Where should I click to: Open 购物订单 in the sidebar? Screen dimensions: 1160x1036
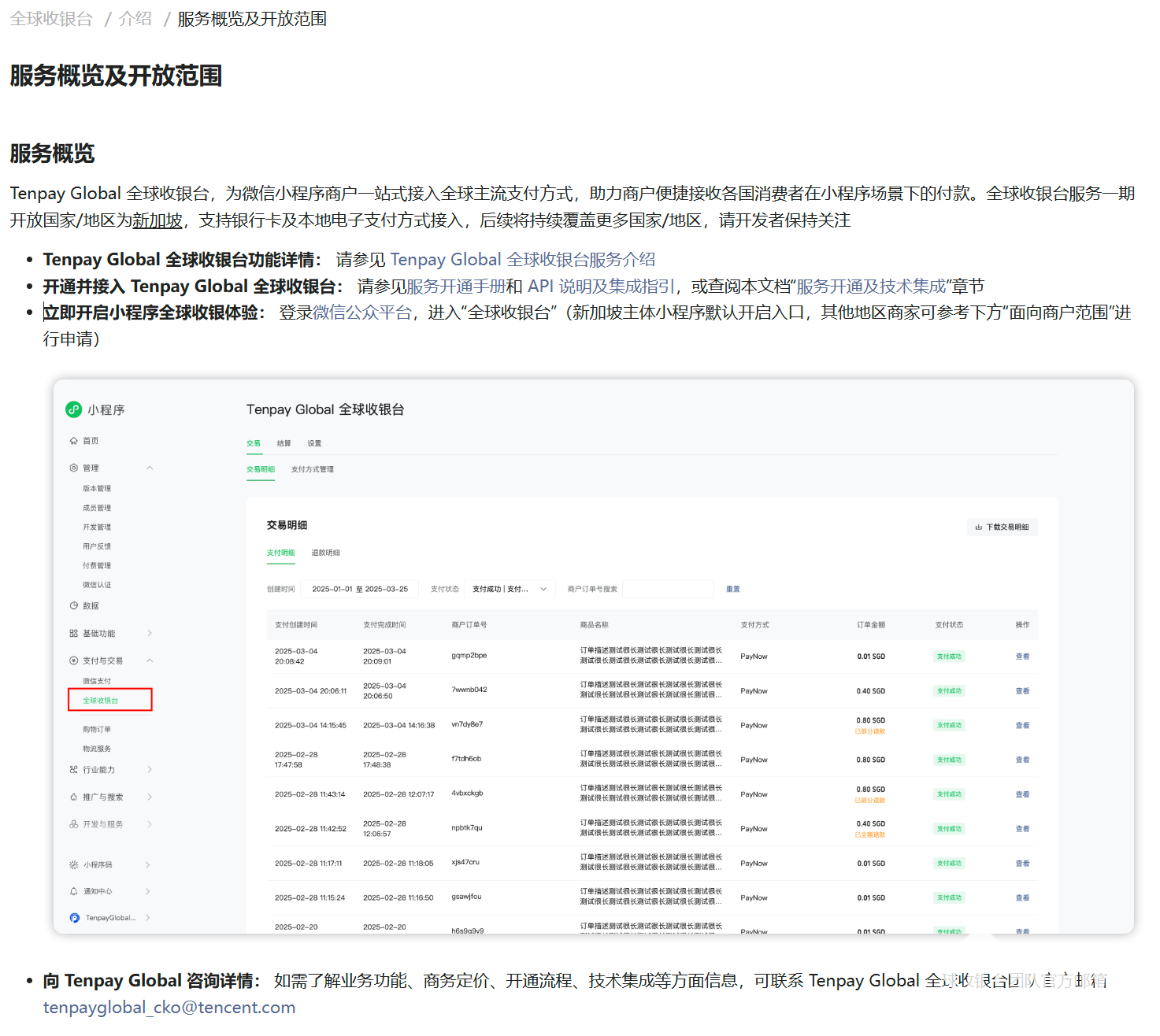[97, 730]
